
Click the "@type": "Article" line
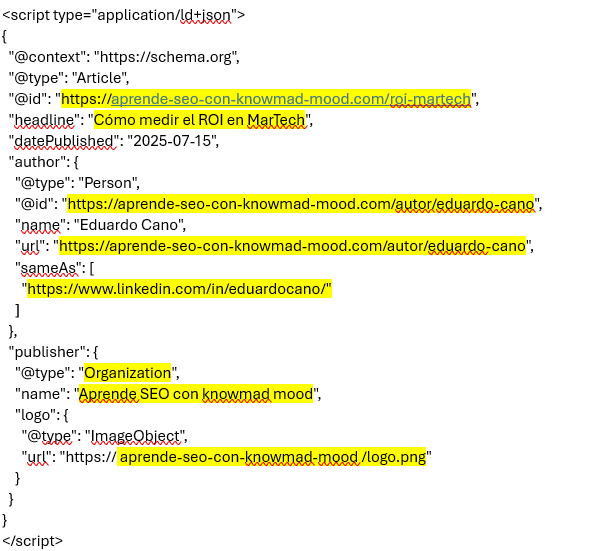pos(69,78)
